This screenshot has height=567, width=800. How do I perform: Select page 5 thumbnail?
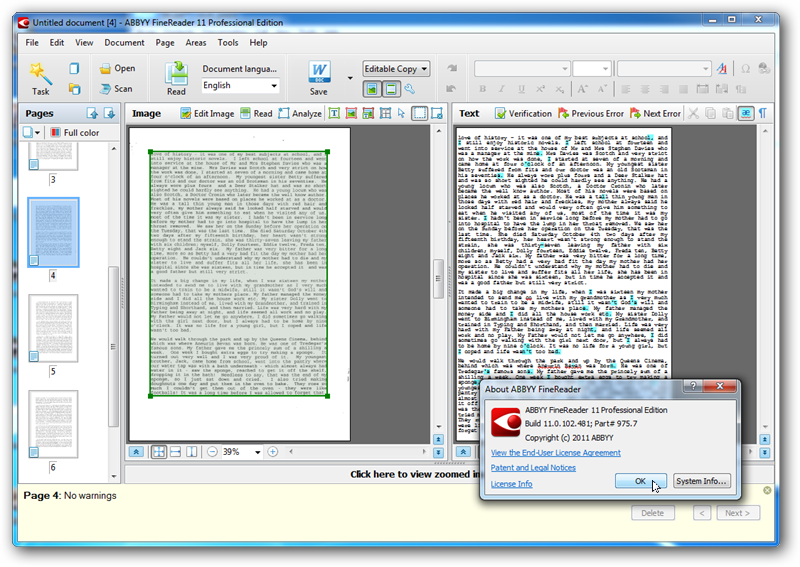[53, 328]
